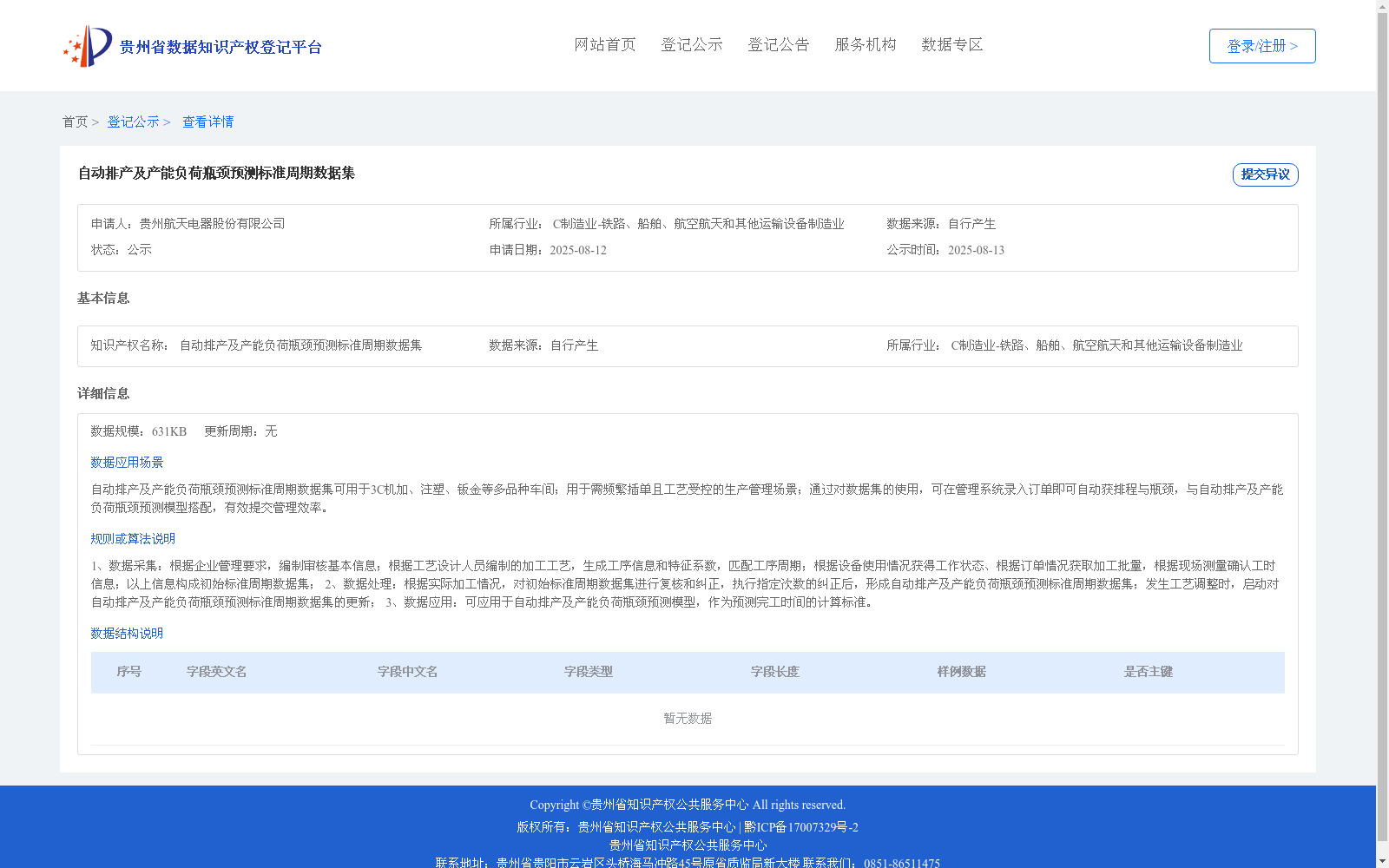Click the 申请日期 2025-08-12 value

point(578,250)
